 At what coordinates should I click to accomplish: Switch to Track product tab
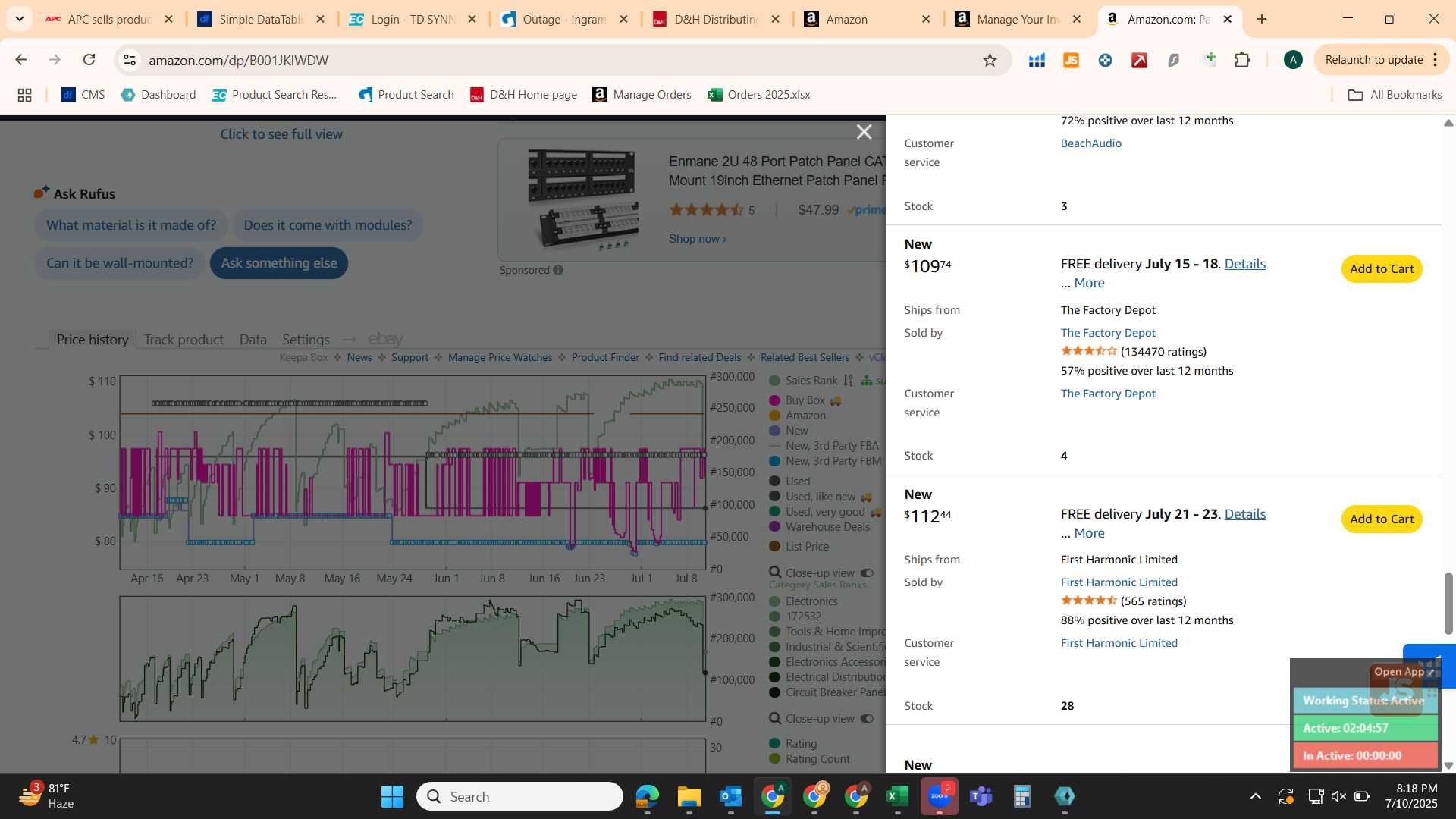click(x=184, y=340)
